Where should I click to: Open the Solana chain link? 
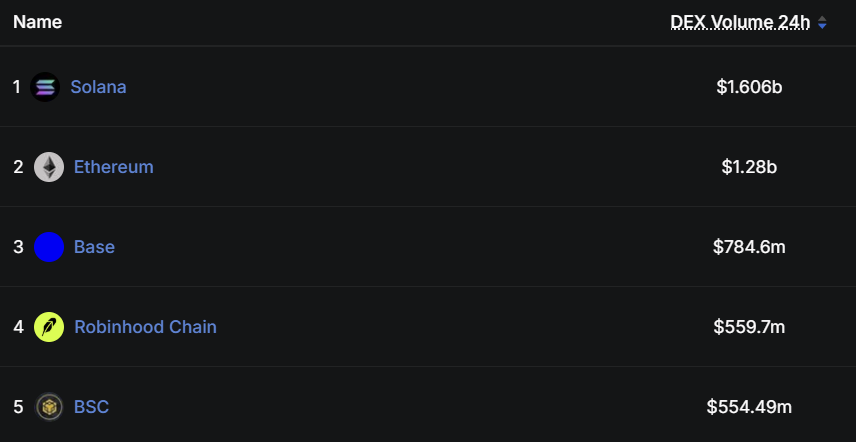(x=98, y=87)
